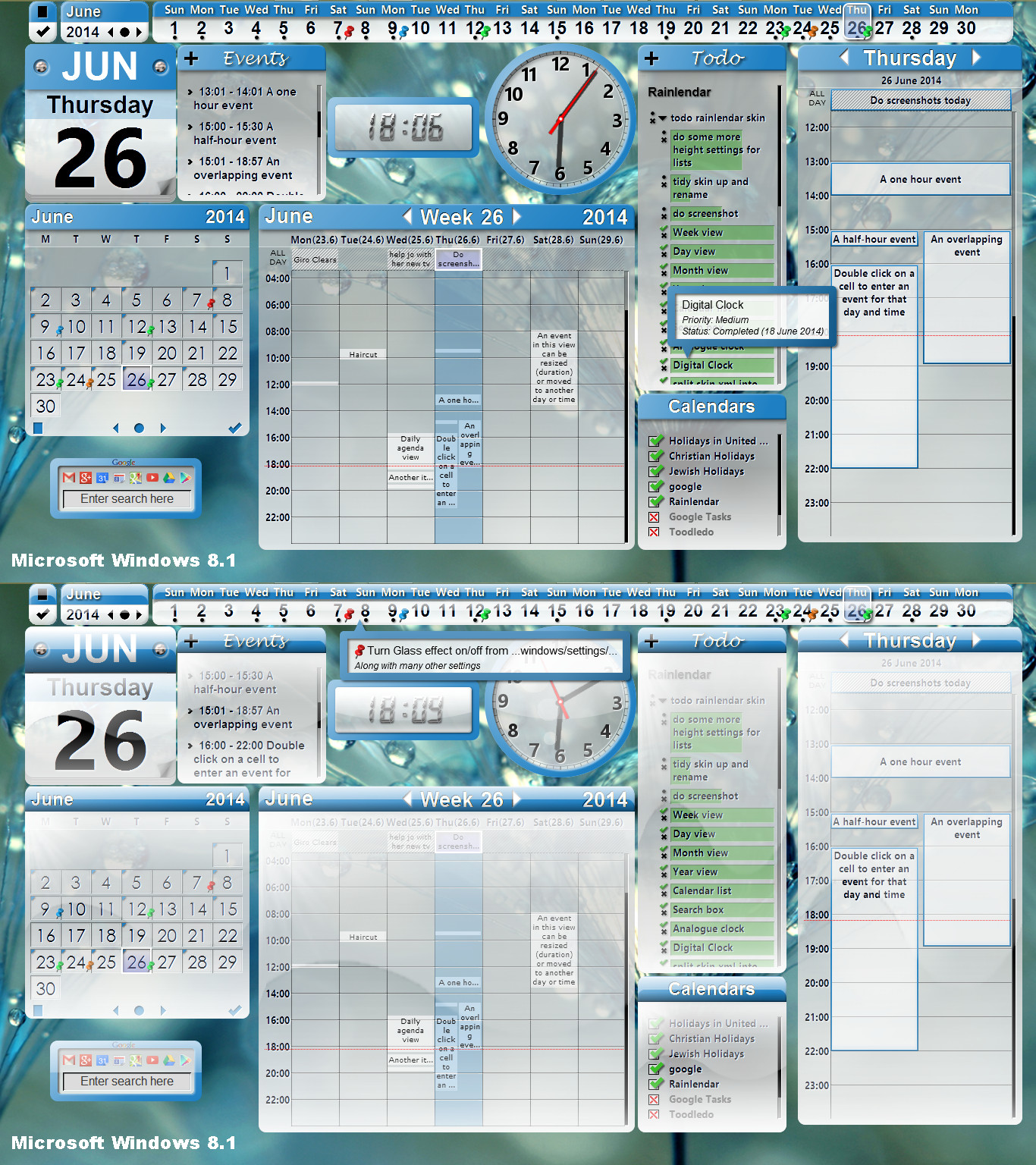Select Fri(27.6) column header in upper week view
The width and height of the screenshot is (1036, 1165).
(505, 240)
